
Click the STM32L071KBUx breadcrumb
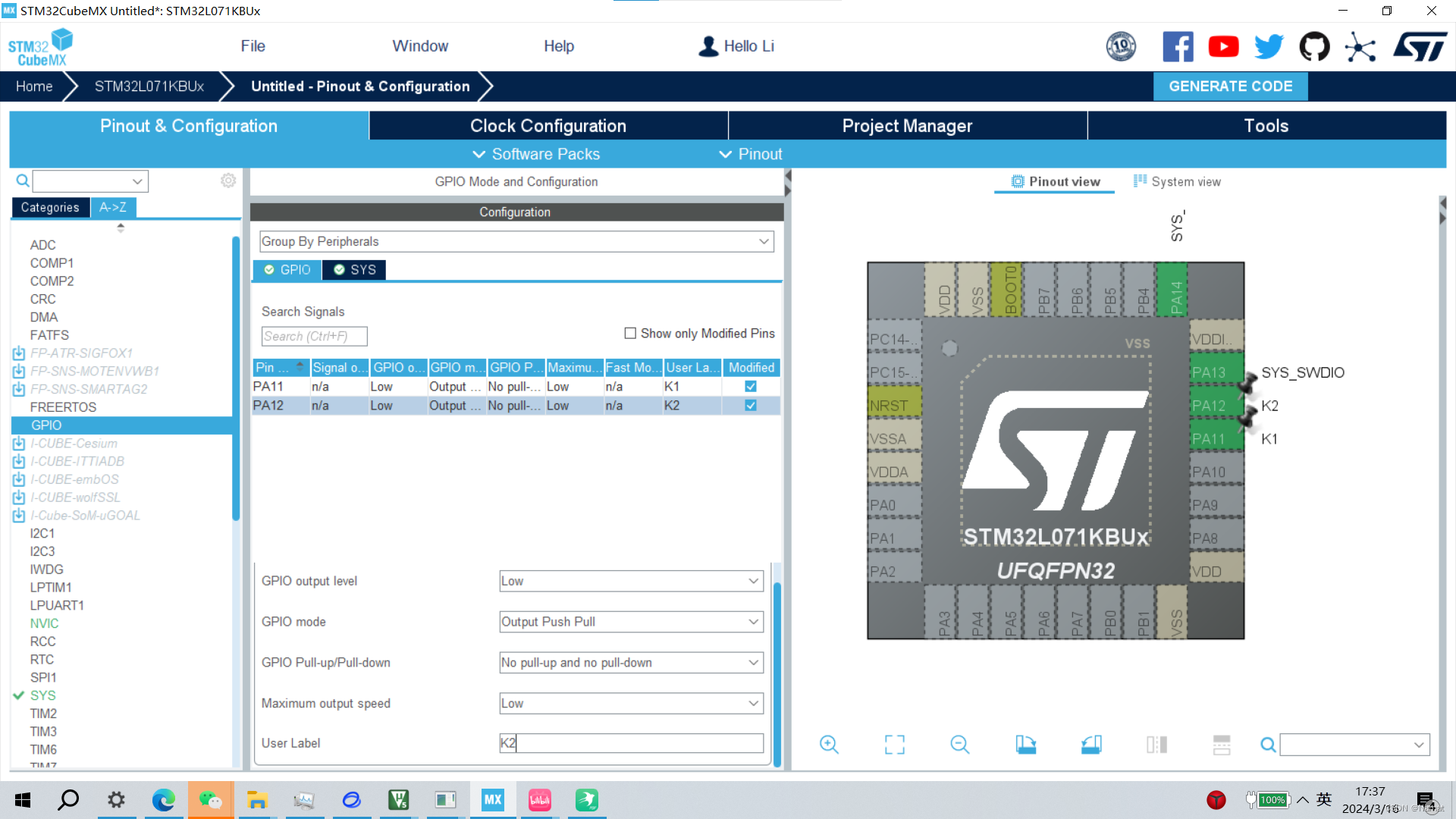[x=149, y=86]
